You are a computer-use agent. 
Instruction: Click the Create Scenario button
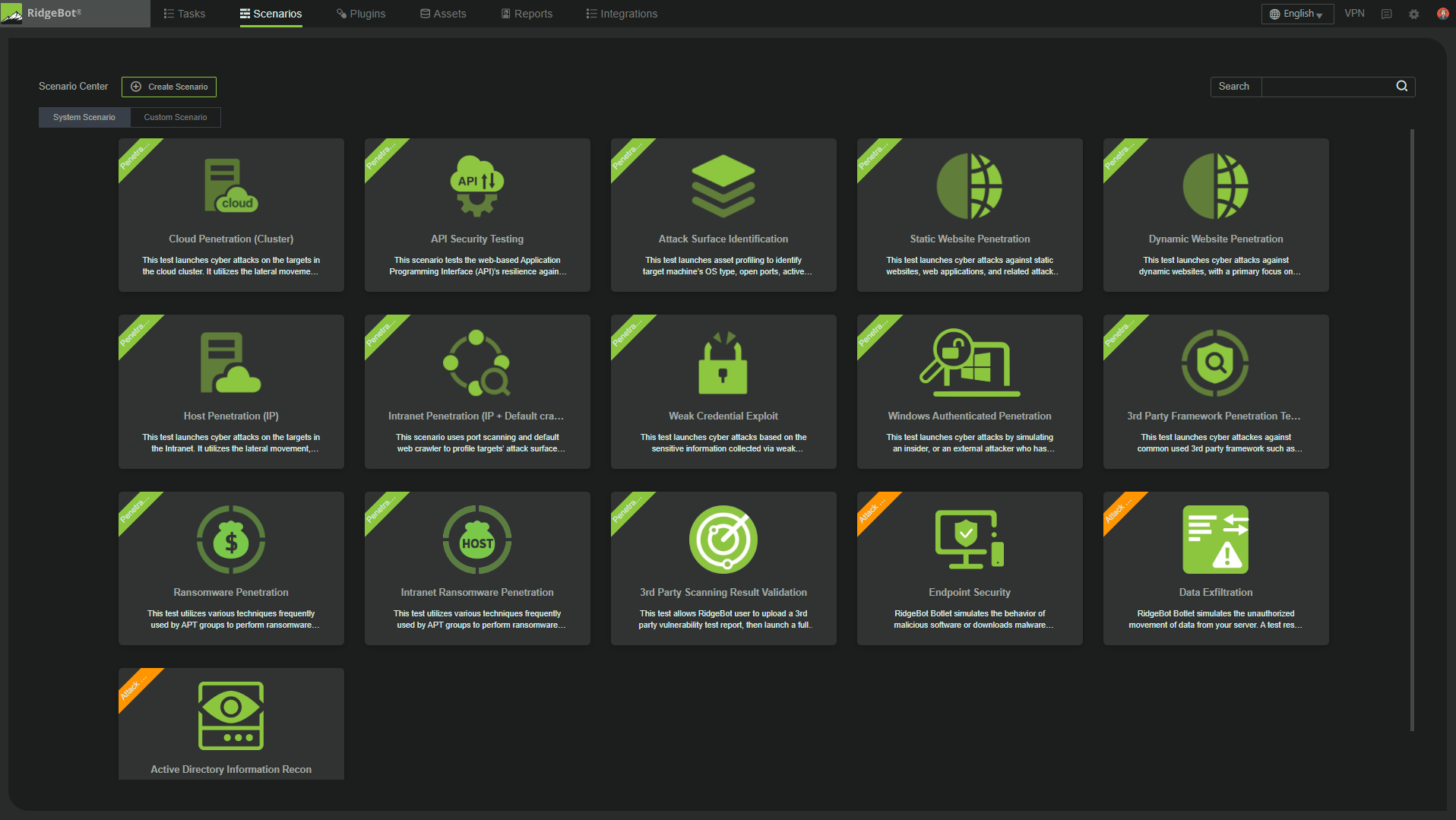pos(169,87)
